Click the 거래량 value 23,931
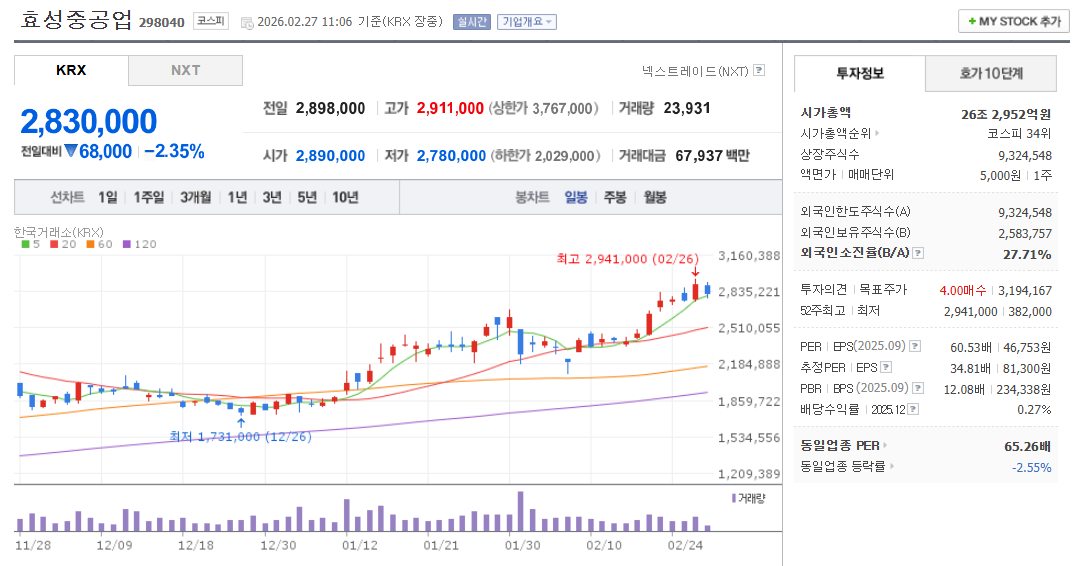This screenshot has height=566, width=1088. tap(687, 108)
